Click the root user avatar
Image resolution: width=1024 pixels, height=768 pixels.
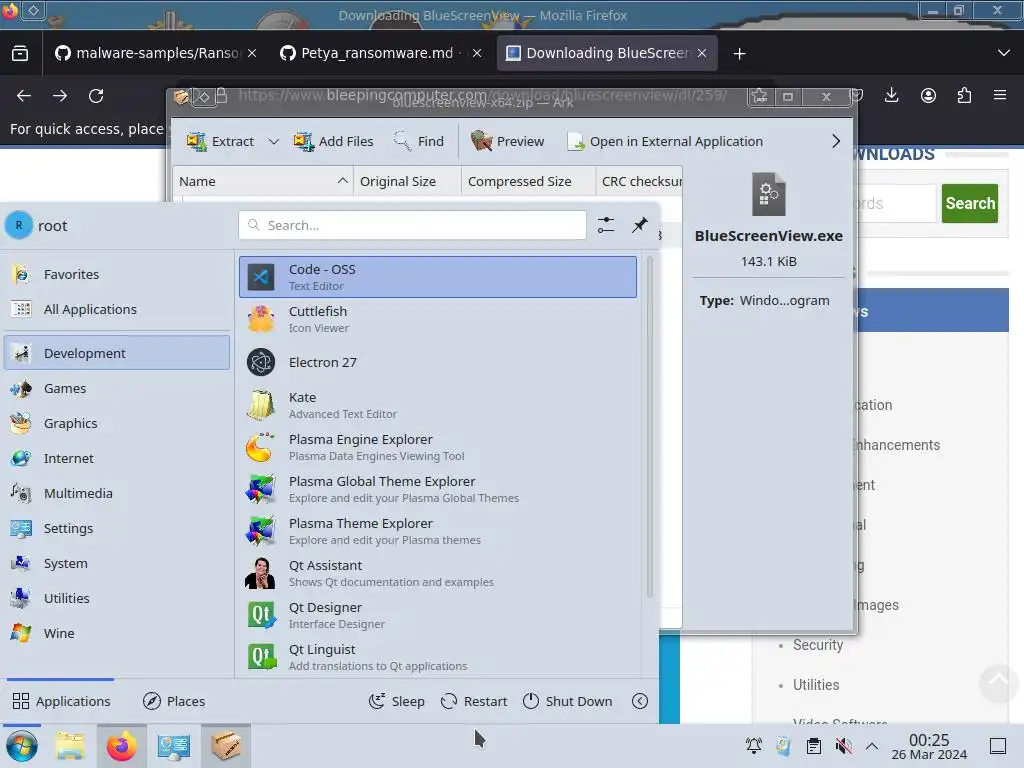point(19,225)
